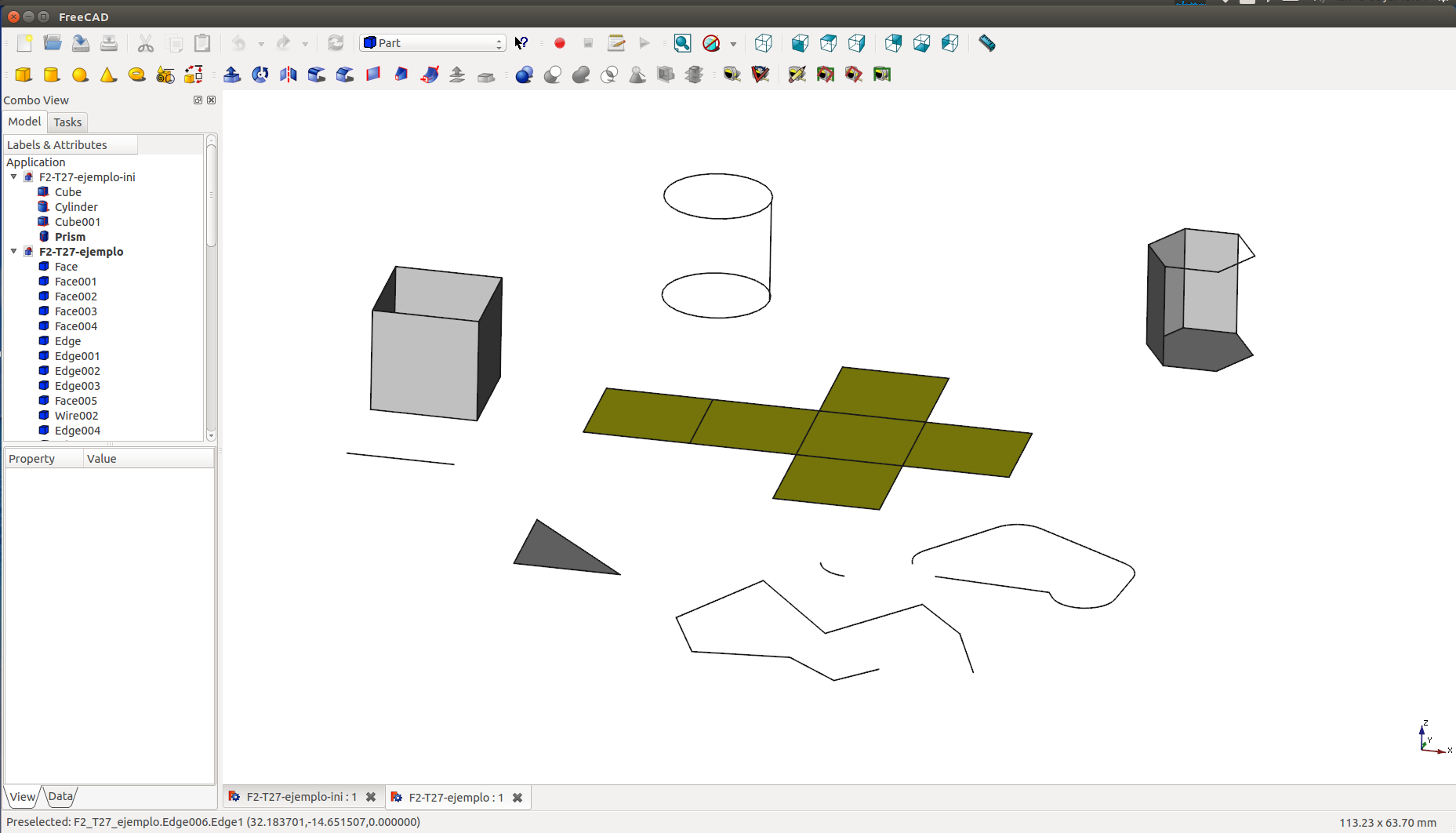The image size is (1456, 833).
Task: Collapse the F2-T27-ejemplo-ini document tree
Action: pyautogui.click(x=14, y=177)
